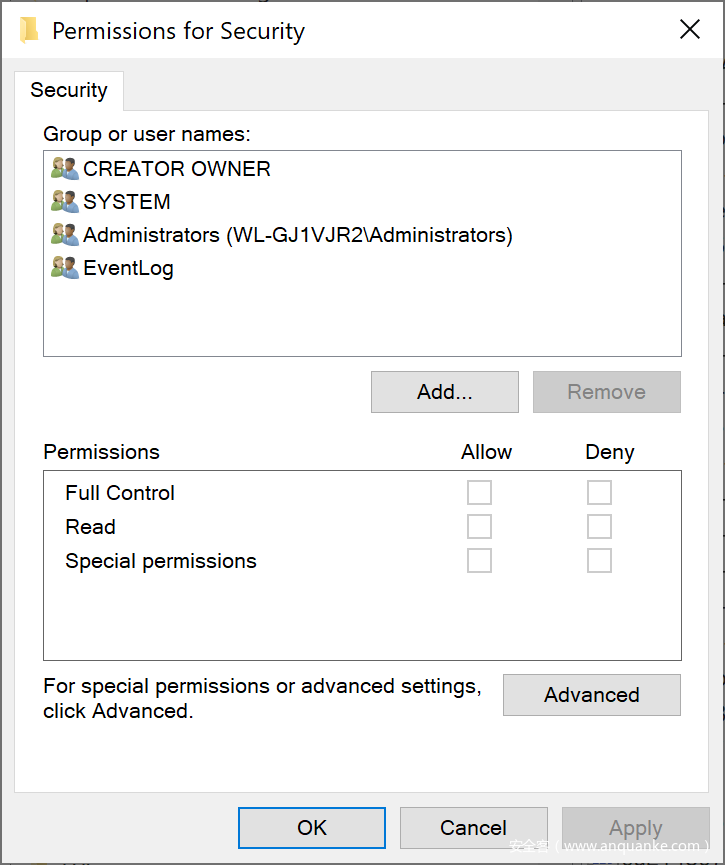The image size is (725, 865).
Task: Confirm with the OK button
Action: pyautogui.click(x=312, y=827)
